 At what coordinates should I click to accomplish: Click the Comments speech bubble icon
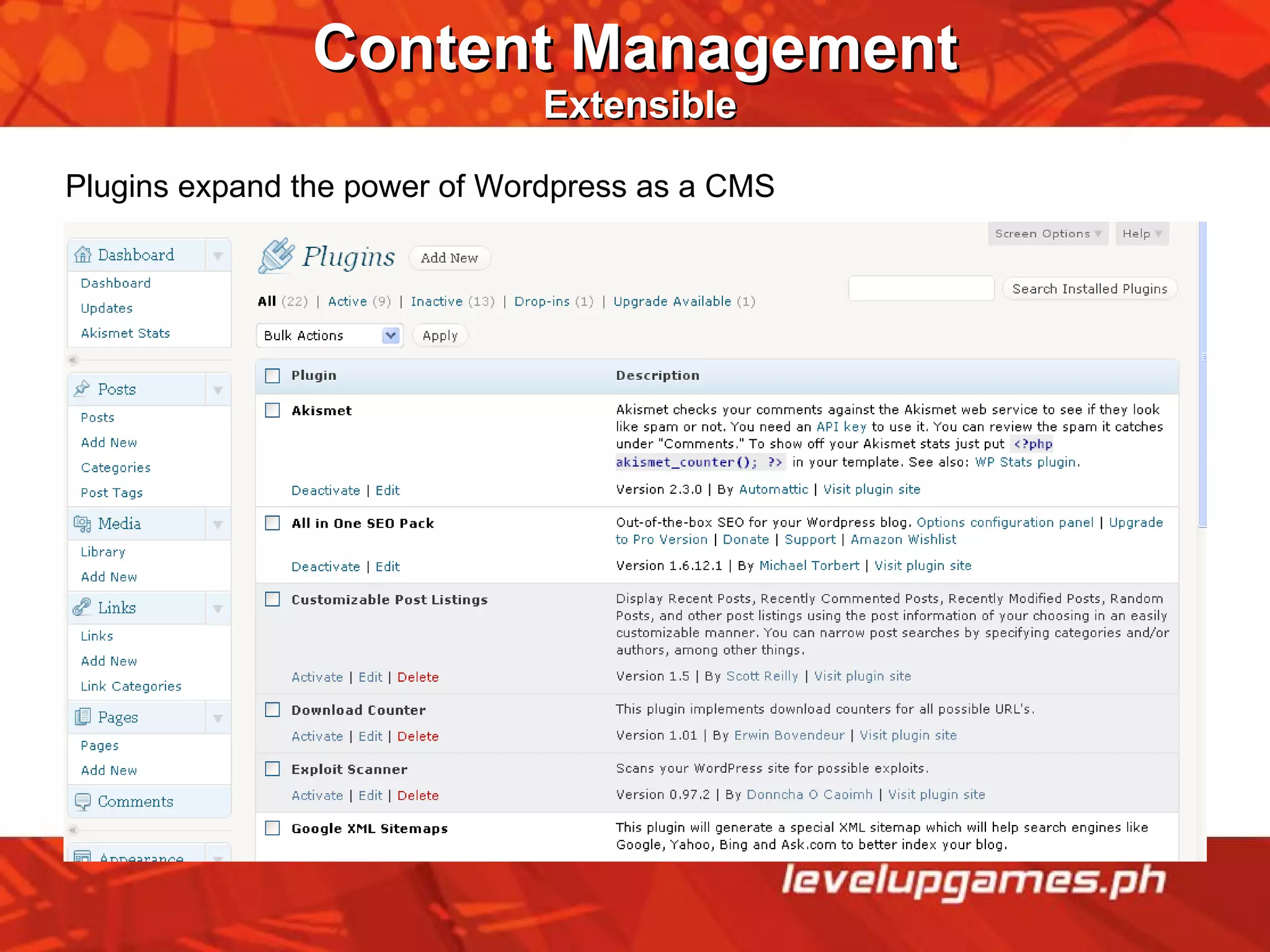[82, 801]
